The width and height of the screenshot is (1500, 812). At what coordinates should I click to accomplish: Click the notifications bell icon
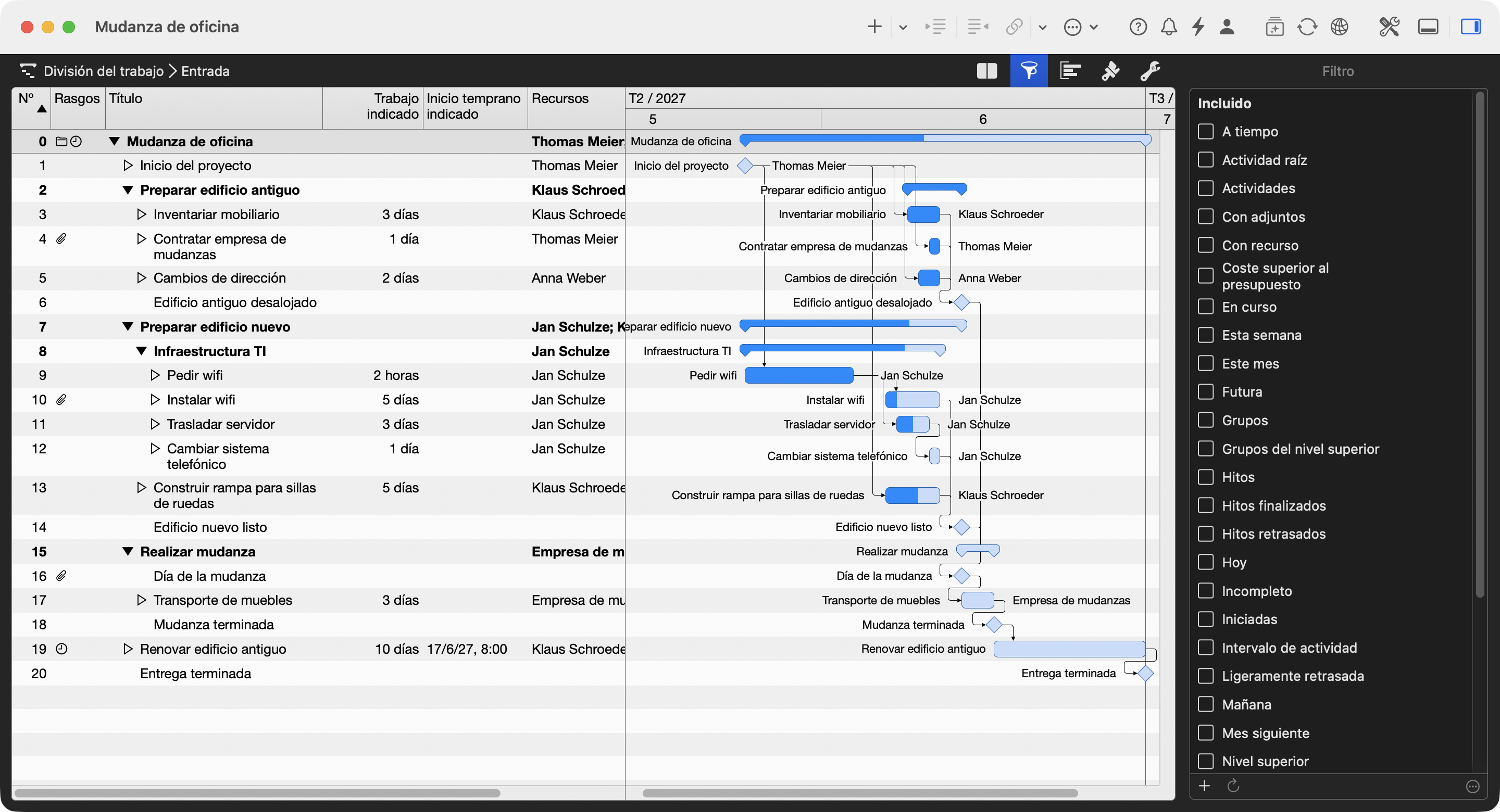click(1169, 27)
